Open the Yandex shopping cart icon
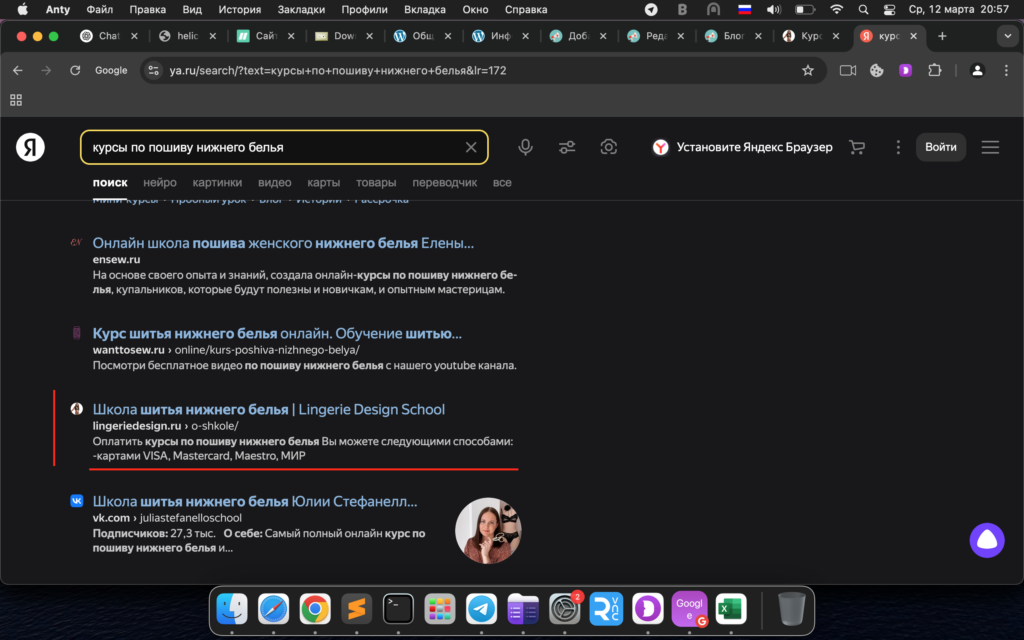 tap(857, 147)
